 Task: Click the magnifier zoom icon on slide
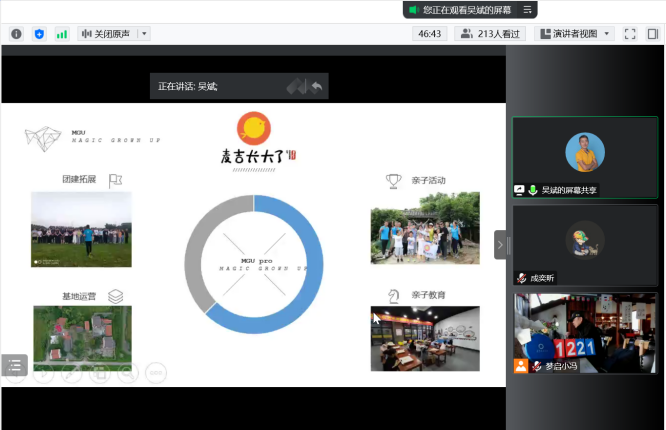pos(127,373)
